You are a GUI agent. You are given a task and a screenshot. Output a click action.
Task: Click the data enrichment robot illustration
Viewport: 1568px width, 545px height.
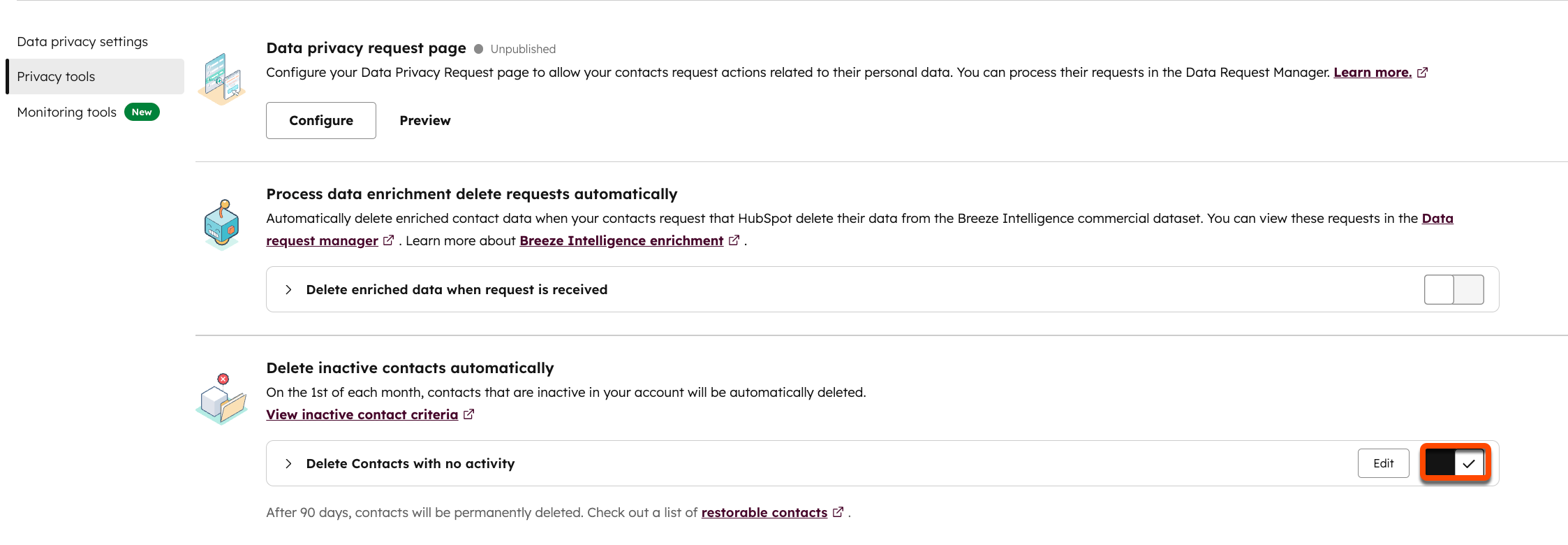[221, 224]
